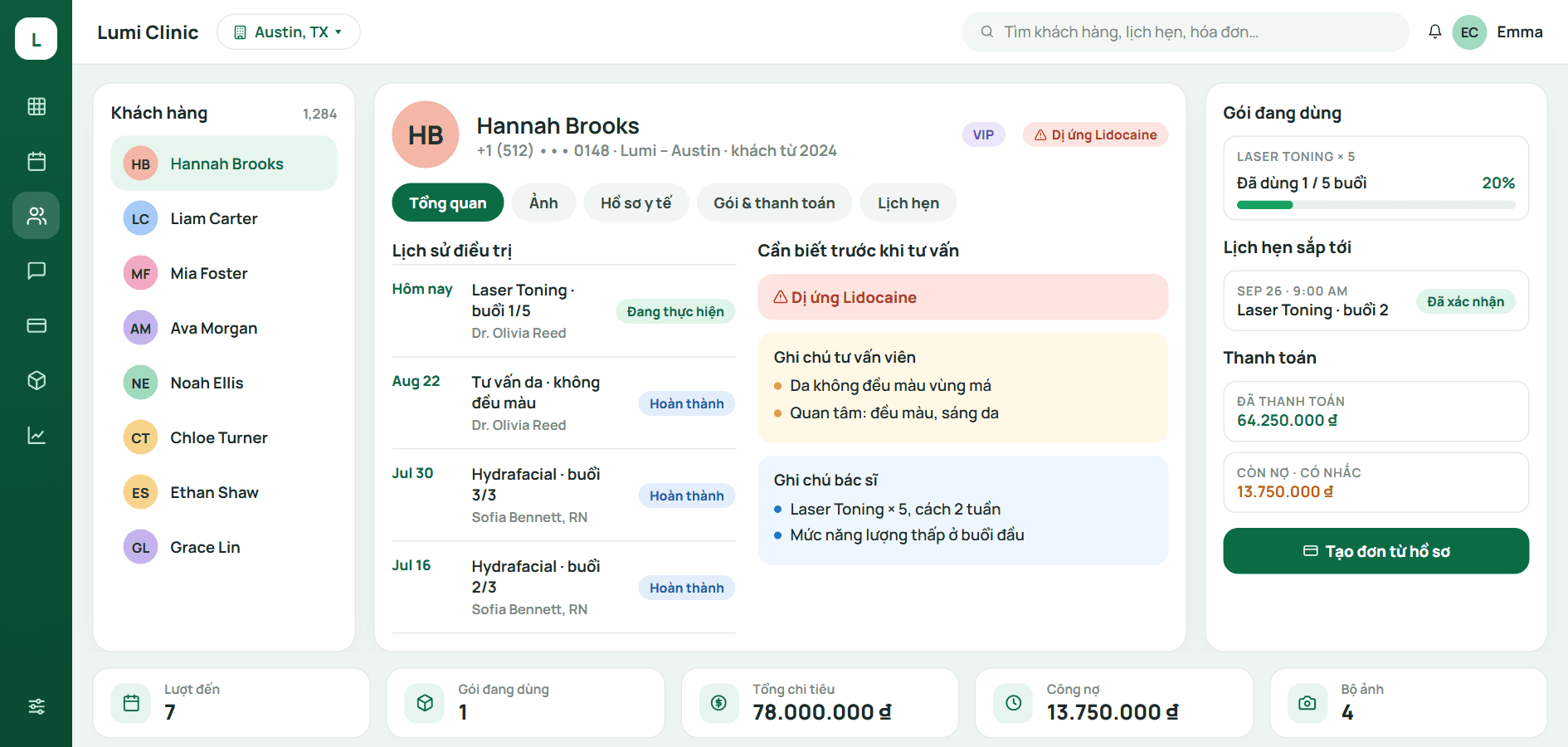Click the Đang thực hiện status badge
Screen dimensions: 1568x747
pos(675,311)
